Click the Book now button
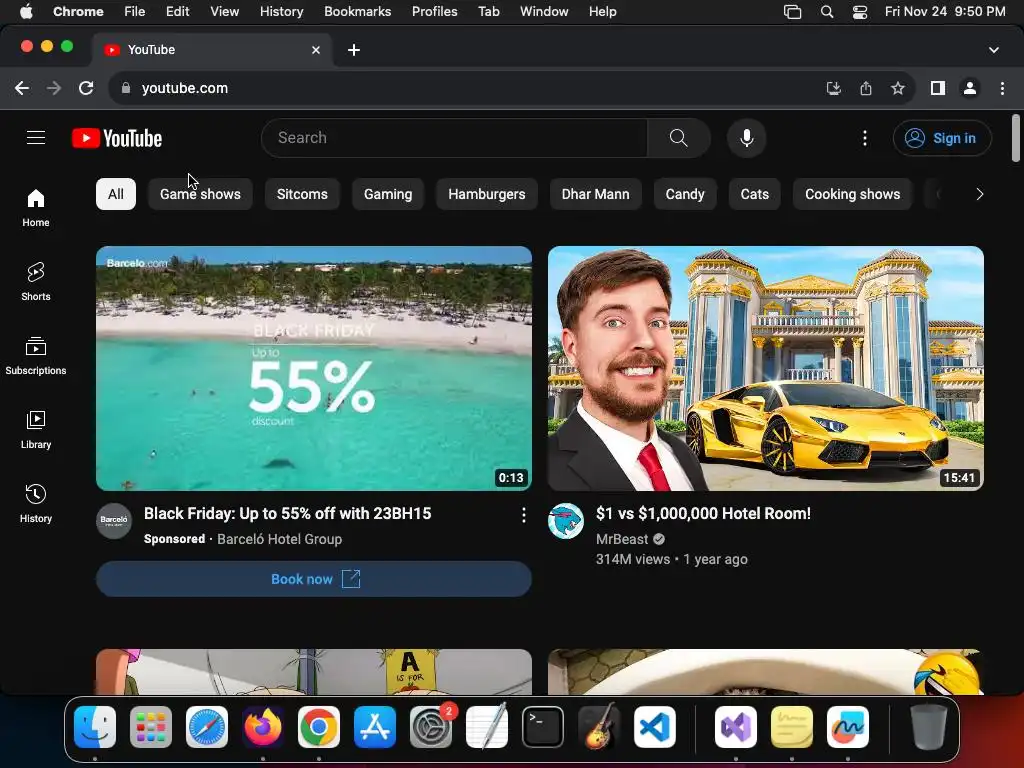 (x=313, y=579)
